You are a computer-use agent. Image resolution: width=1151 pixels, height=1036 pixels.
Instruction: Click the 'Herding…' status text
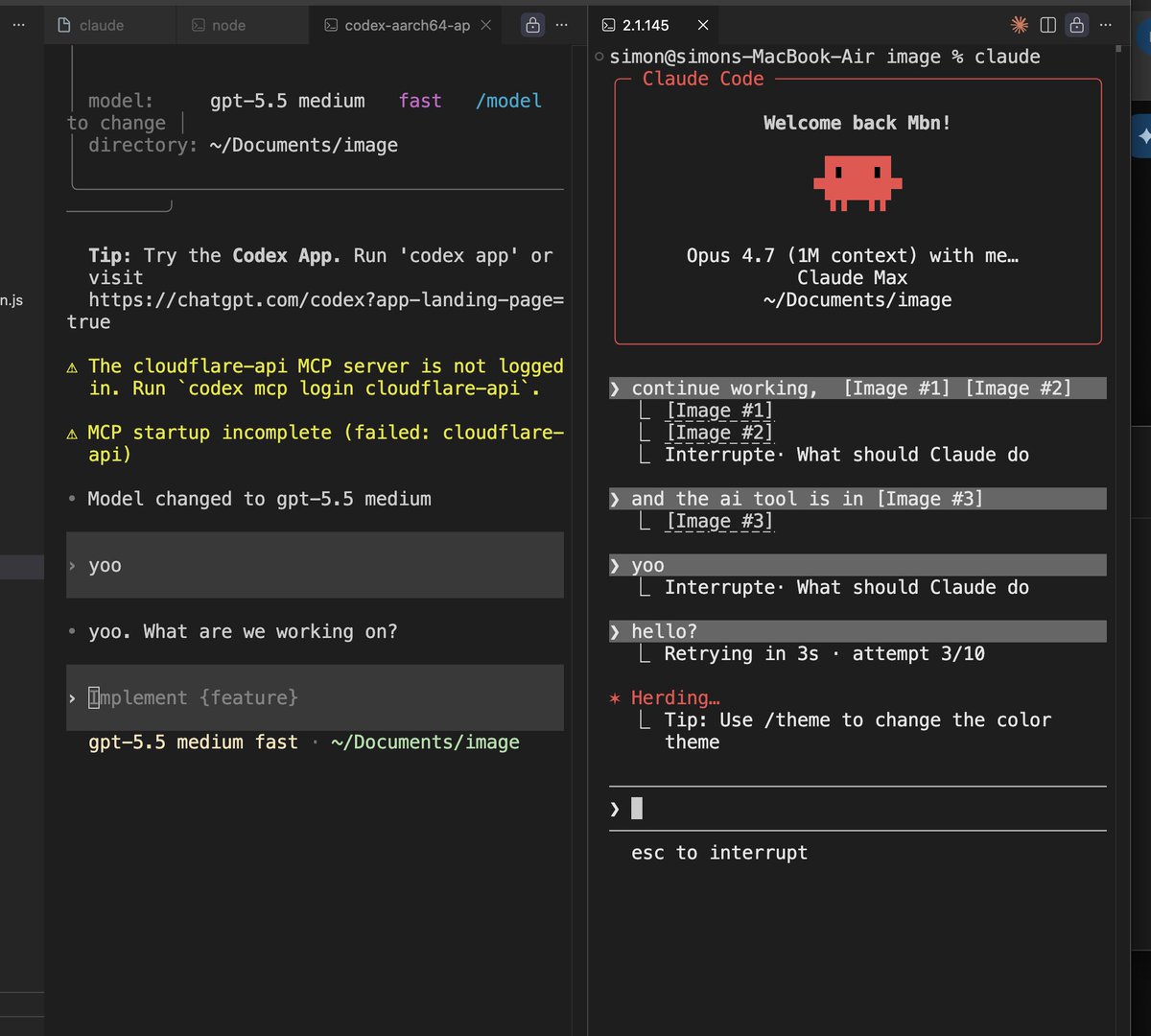[675, 698]
